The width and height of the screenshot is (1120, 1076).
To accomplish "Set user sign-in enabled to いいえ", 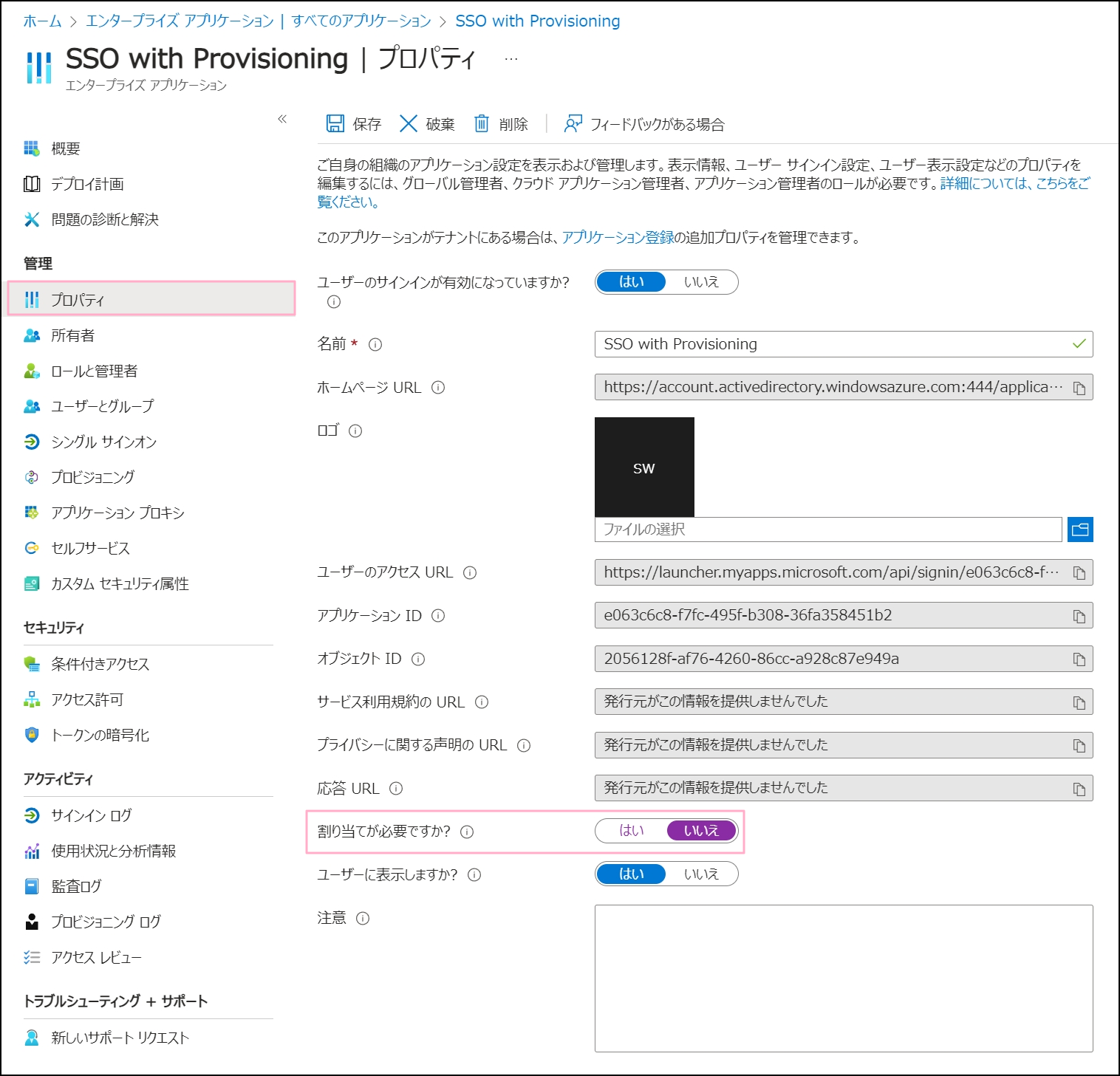I will [x=701, y=282].
